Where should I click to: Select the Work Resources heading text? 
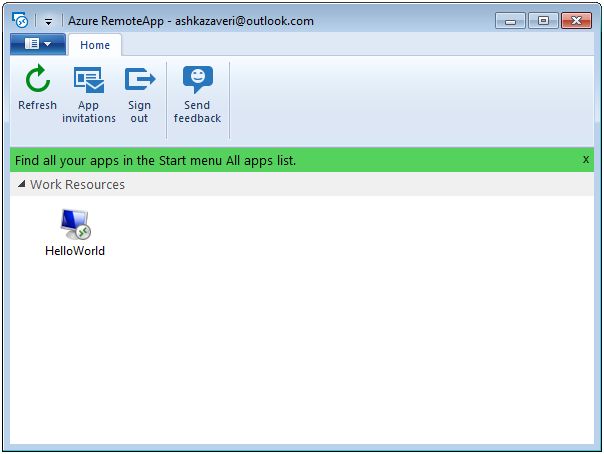pyautogui.click(x=77, y=184)
